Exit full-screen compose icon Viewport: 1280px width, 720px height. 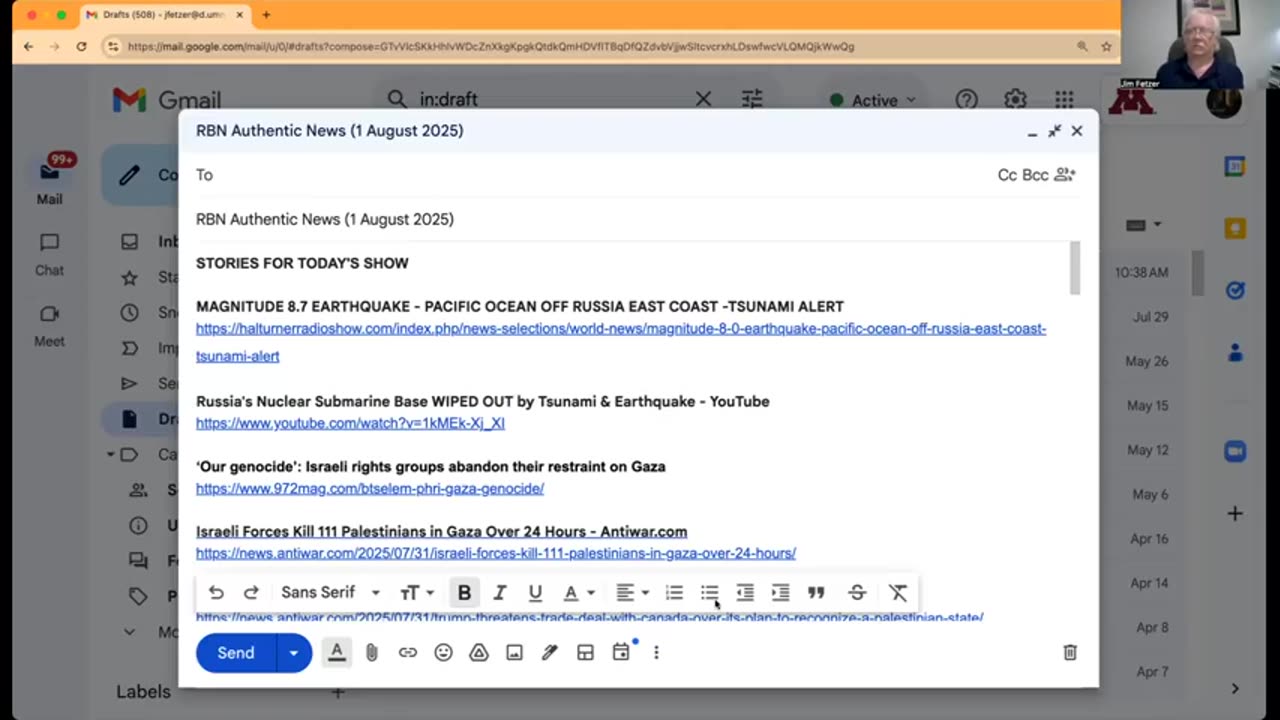click(1054, 131)
